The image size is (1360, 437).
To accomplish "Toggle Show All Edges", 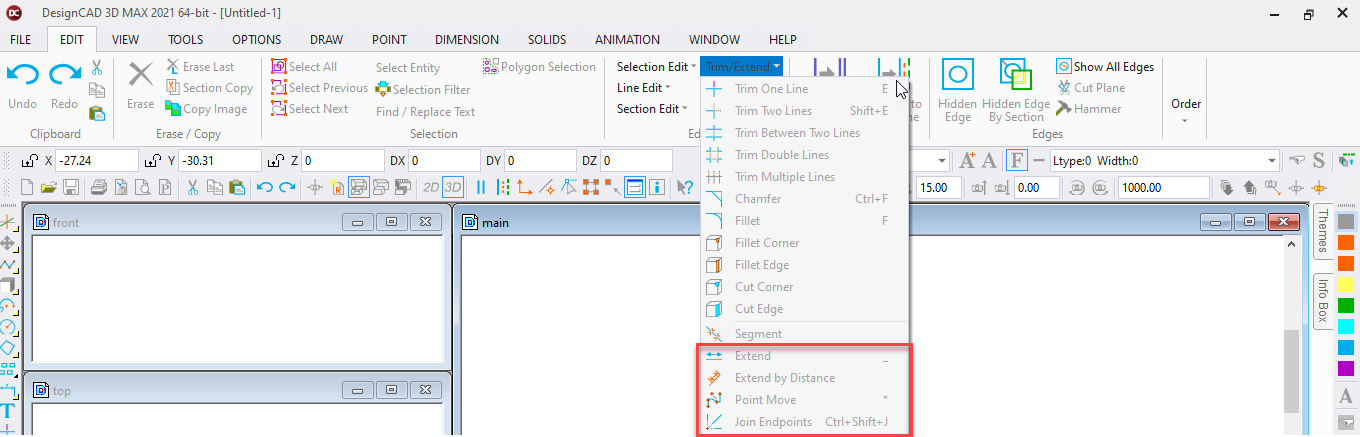I will click(1105, 67).
